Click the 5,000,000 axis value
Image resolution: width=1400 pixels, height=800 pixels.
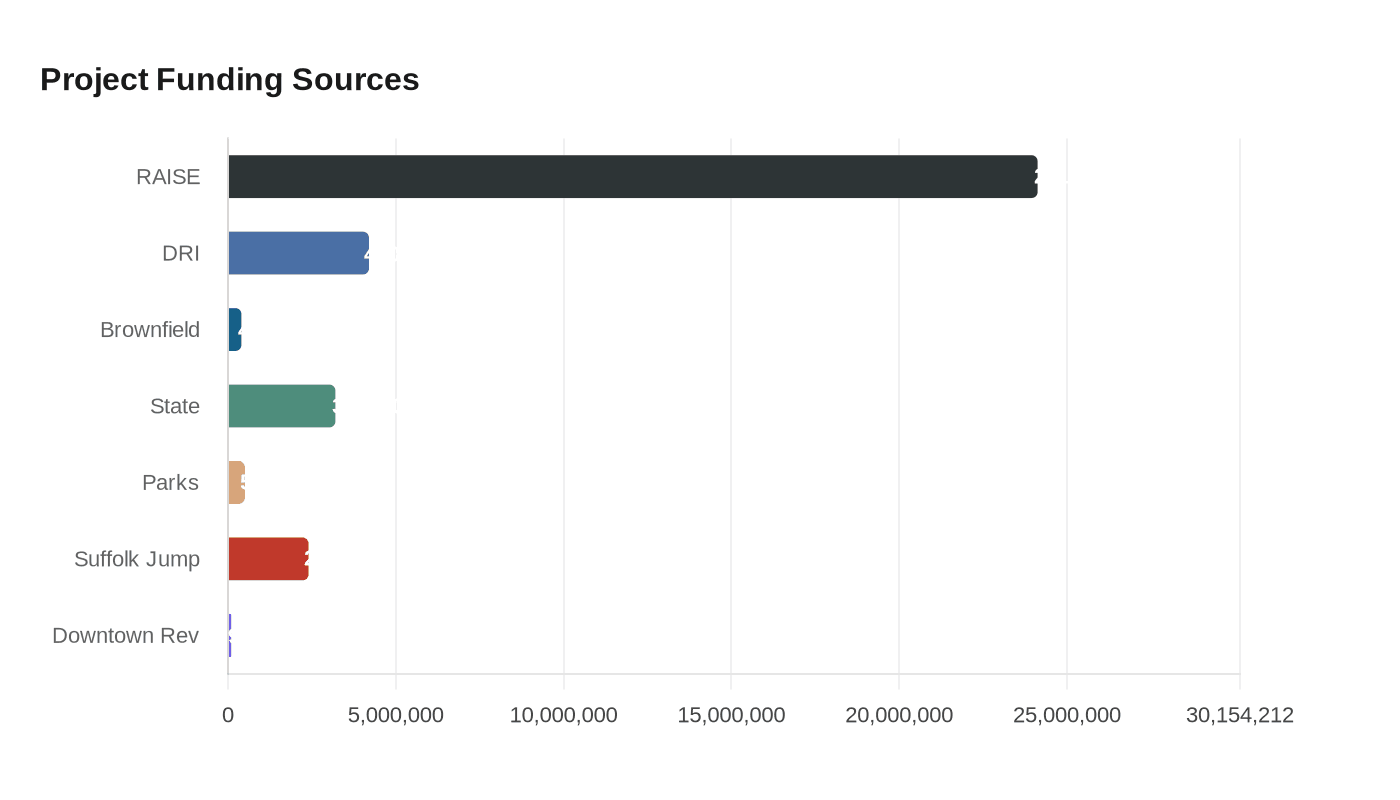(x=396, y=715)
